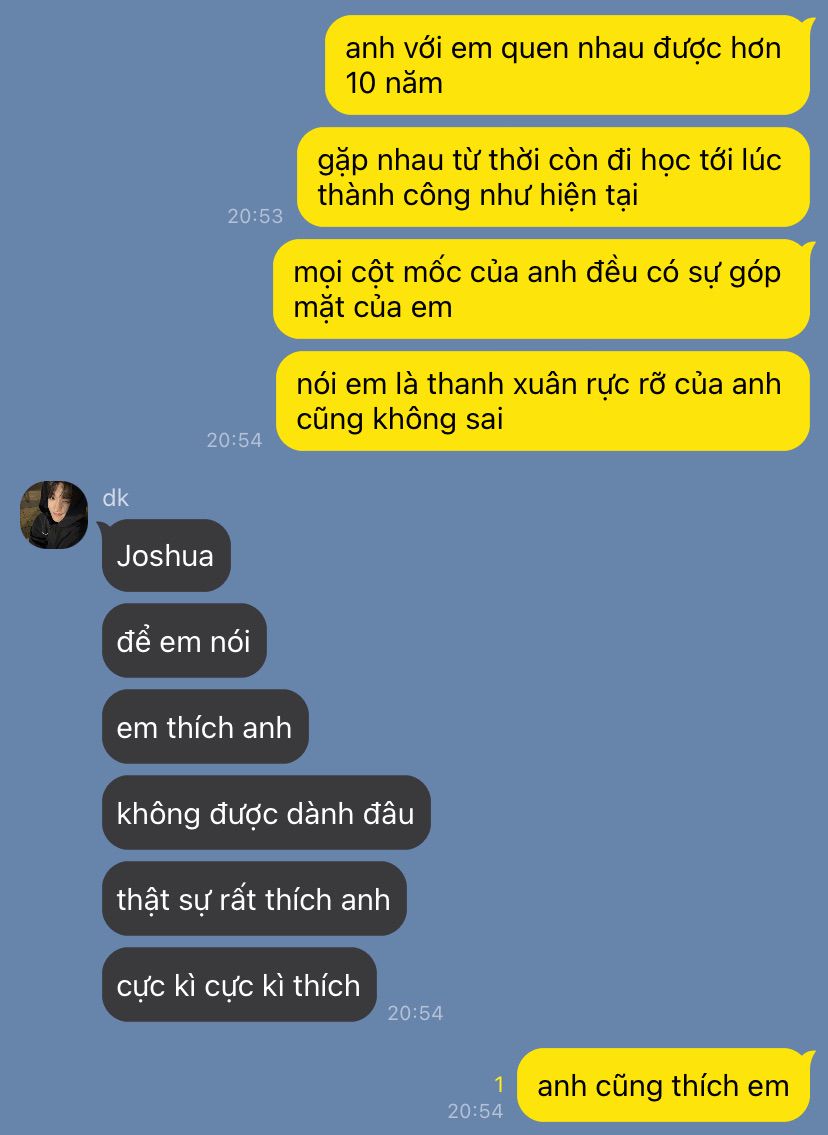Click the 20:54 timestamp beside yellow message
The image size is (828, 1135).
[x=234, y=440]
